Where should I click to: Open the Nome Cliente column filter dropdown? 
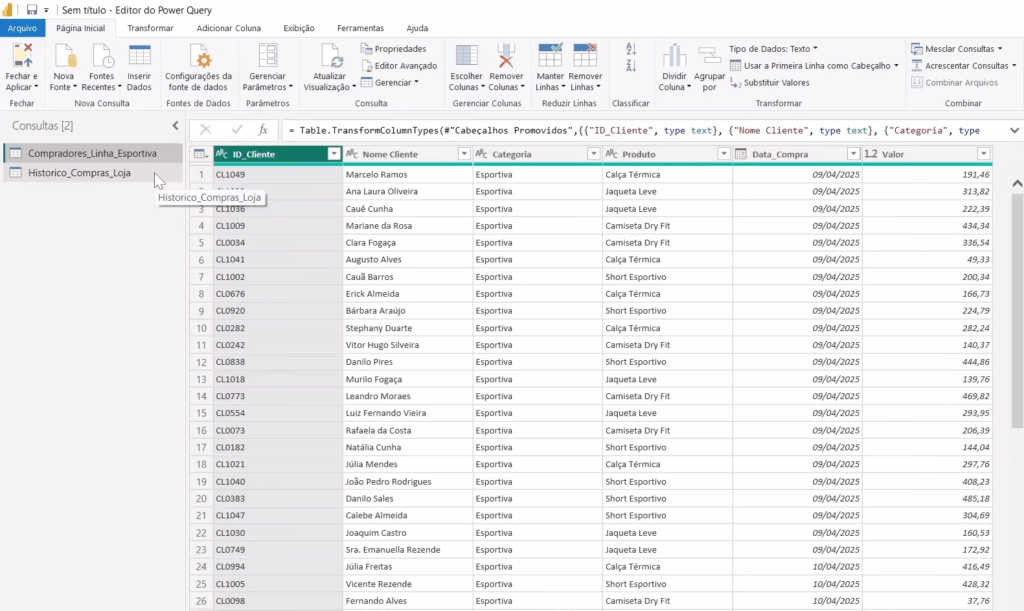click(464, 154)
